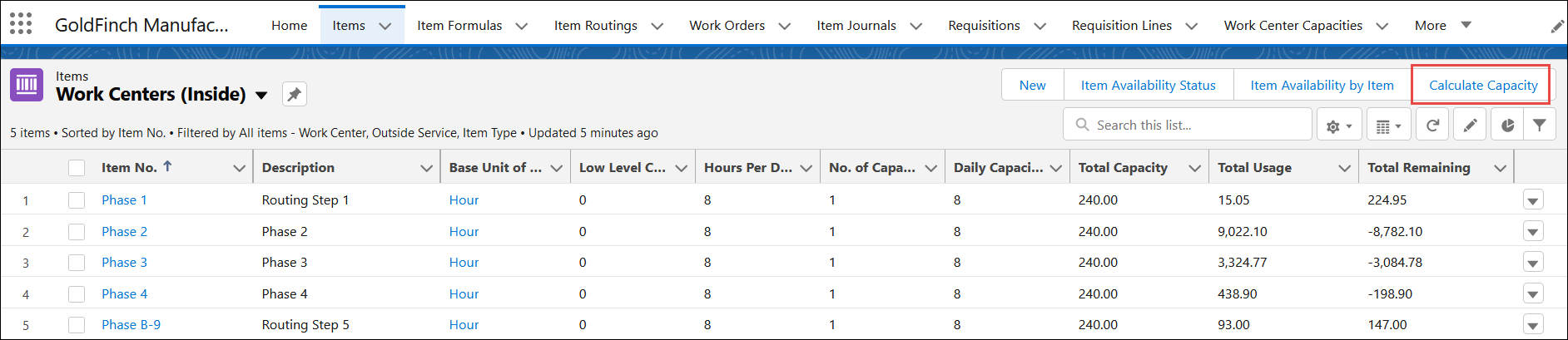Viewport: 1568px width, 340px height.
Task: Open the filter funnel panel
Action: (1540, 126)
